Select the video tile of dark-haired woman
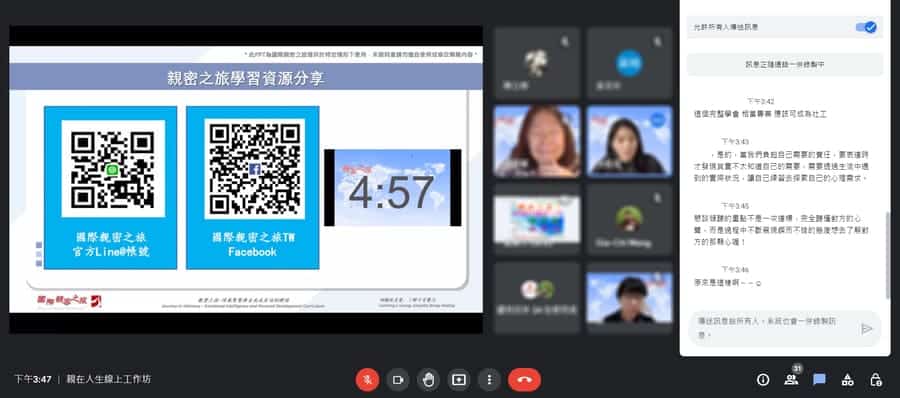The width and height of the screenshot is (900, 398). pyautogui.click(x=630, y=141)
